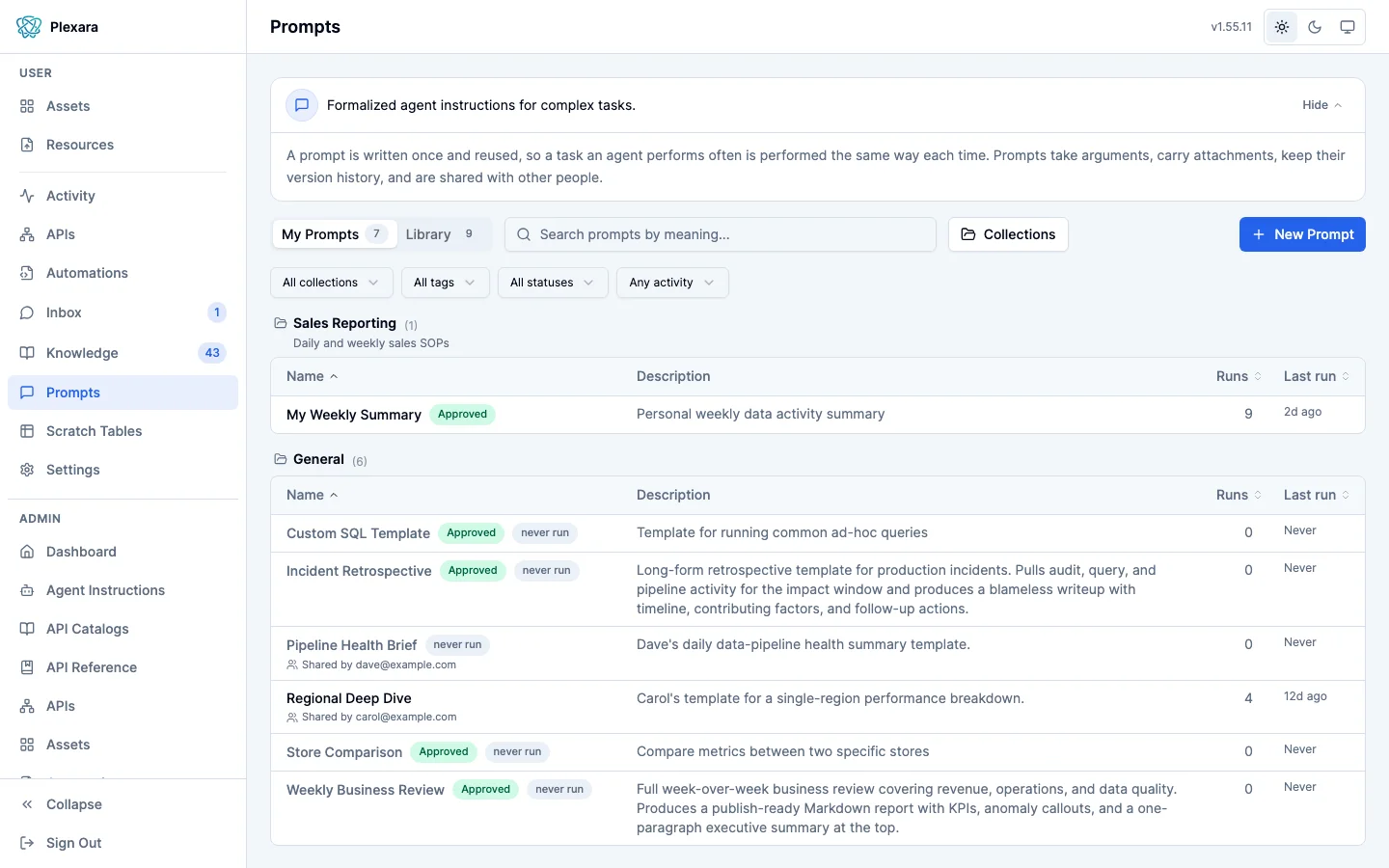1389x868 pixels.
Task: Open Incident Retrospective prompt
Action: (x=359, y=571)
